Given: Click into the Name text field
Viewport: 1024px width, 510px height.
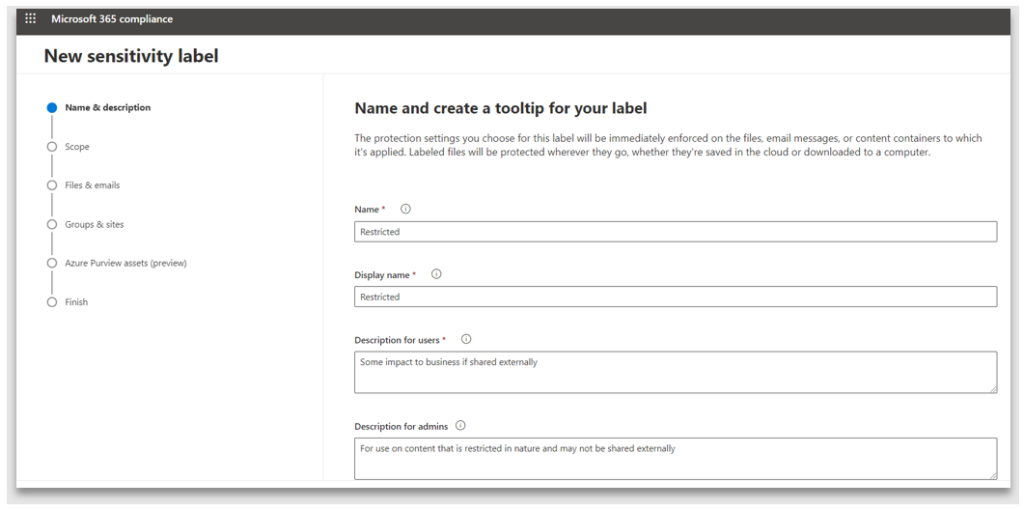Looking at the screenshot, I should [675, 232].
